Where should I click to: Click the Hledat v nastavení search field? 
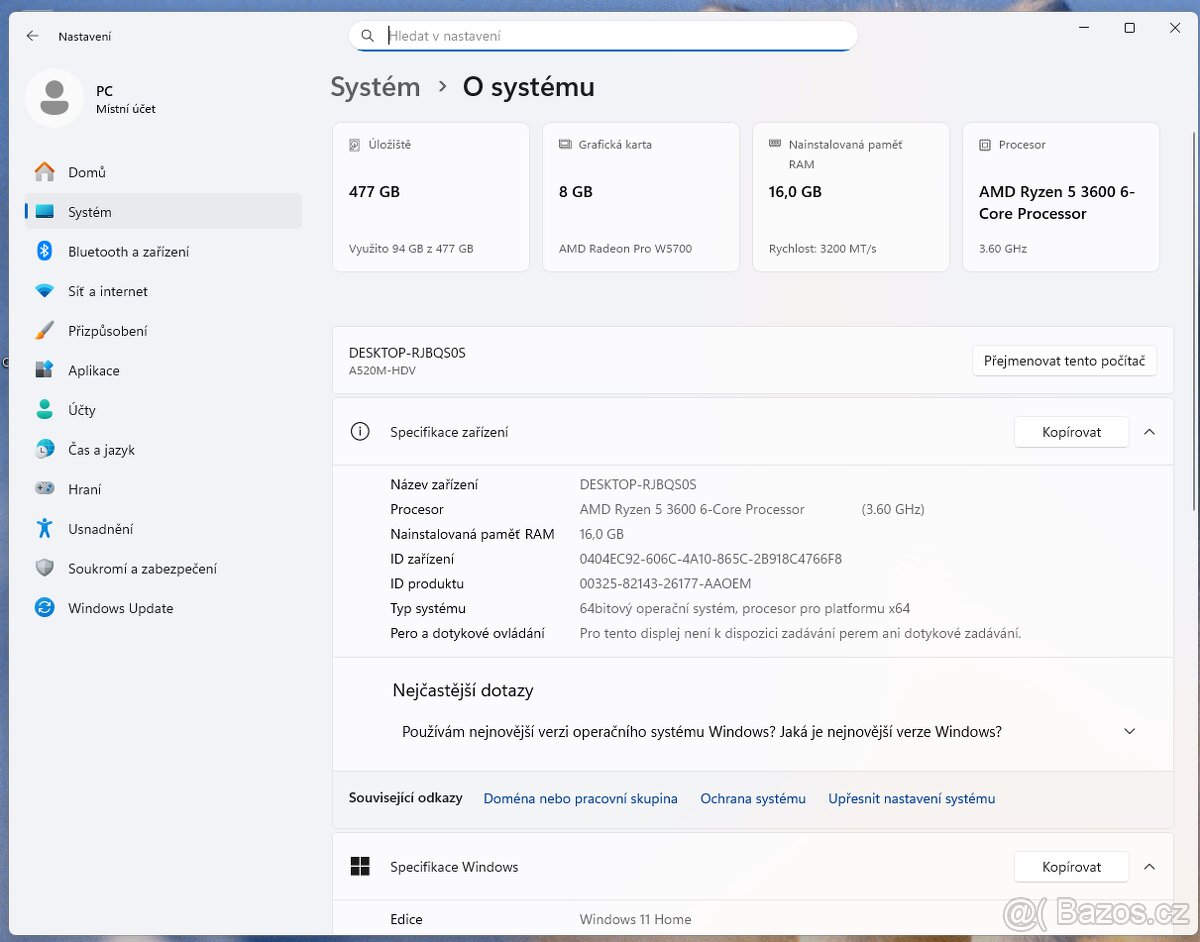point(601,35)
